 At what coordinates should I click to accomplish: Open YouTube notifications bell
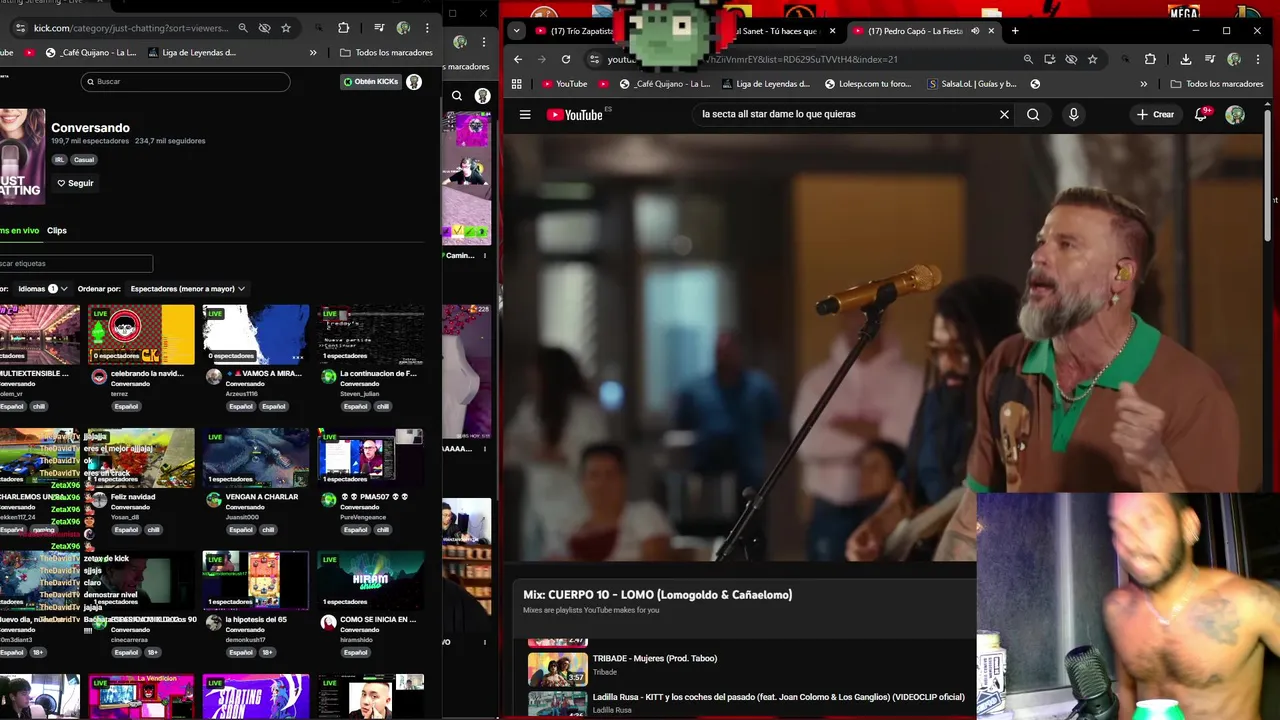point(1201,114)
